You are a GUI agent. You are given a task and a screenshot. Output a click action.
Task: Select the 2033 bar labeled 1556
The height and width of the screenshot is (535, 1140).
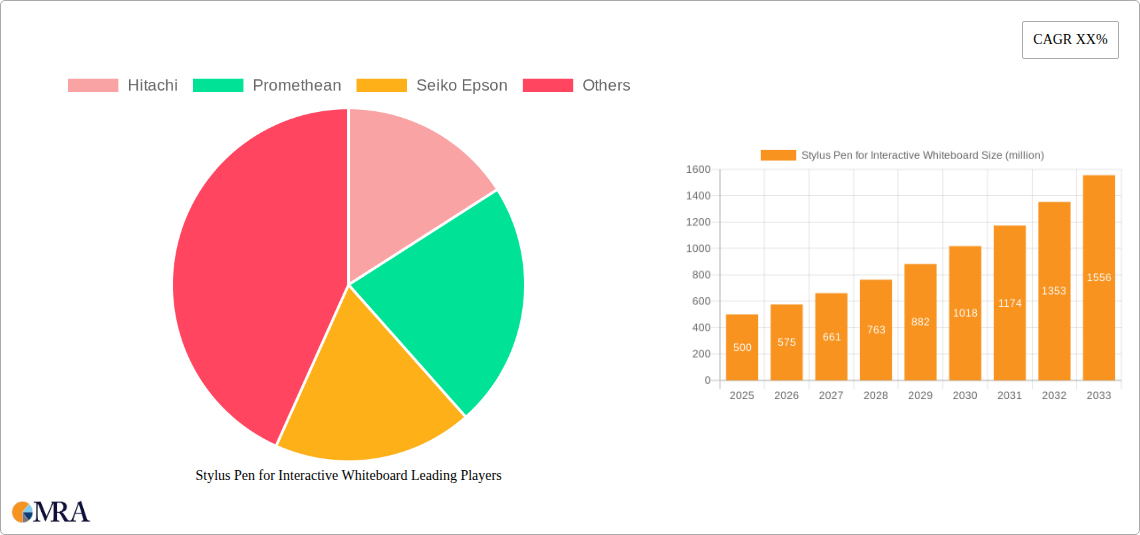click(1099, 278)
